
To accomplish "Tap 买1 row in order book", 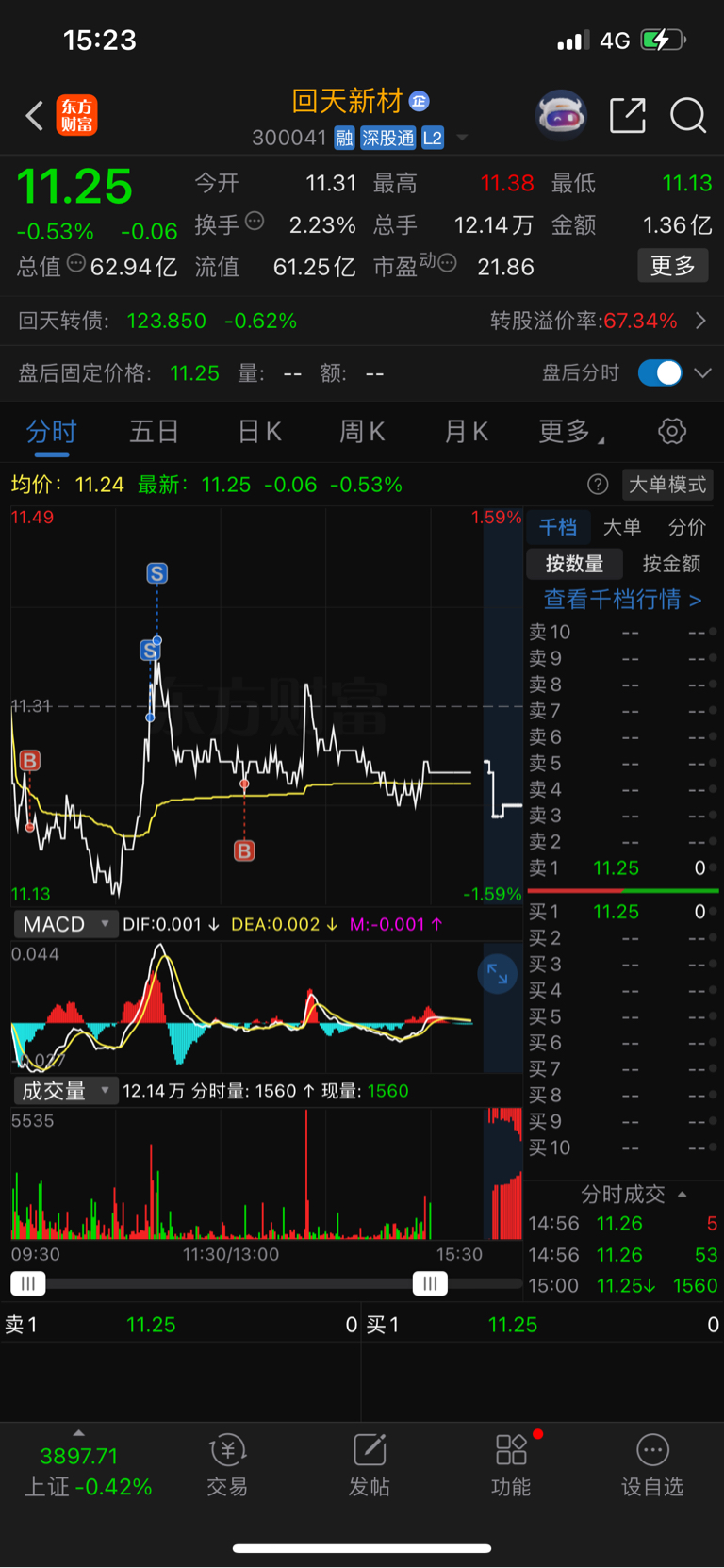I will [x=622, y=912].
